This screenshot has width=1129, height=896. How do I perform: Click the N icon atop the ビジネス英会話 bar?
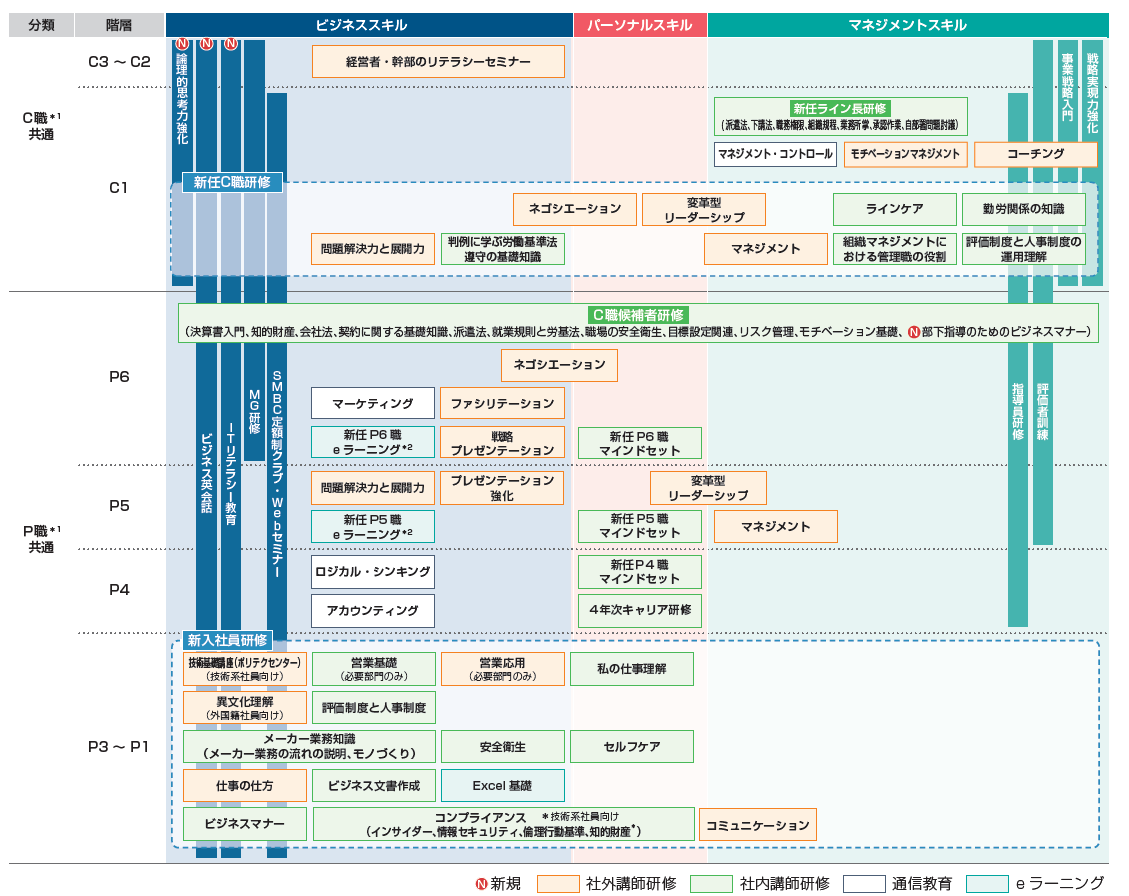206,44
